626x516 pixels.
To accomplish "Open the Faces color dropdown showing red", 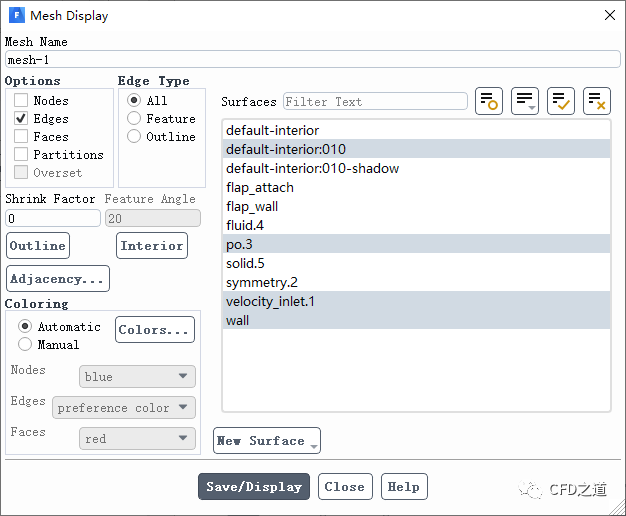I will pos(137,439).
